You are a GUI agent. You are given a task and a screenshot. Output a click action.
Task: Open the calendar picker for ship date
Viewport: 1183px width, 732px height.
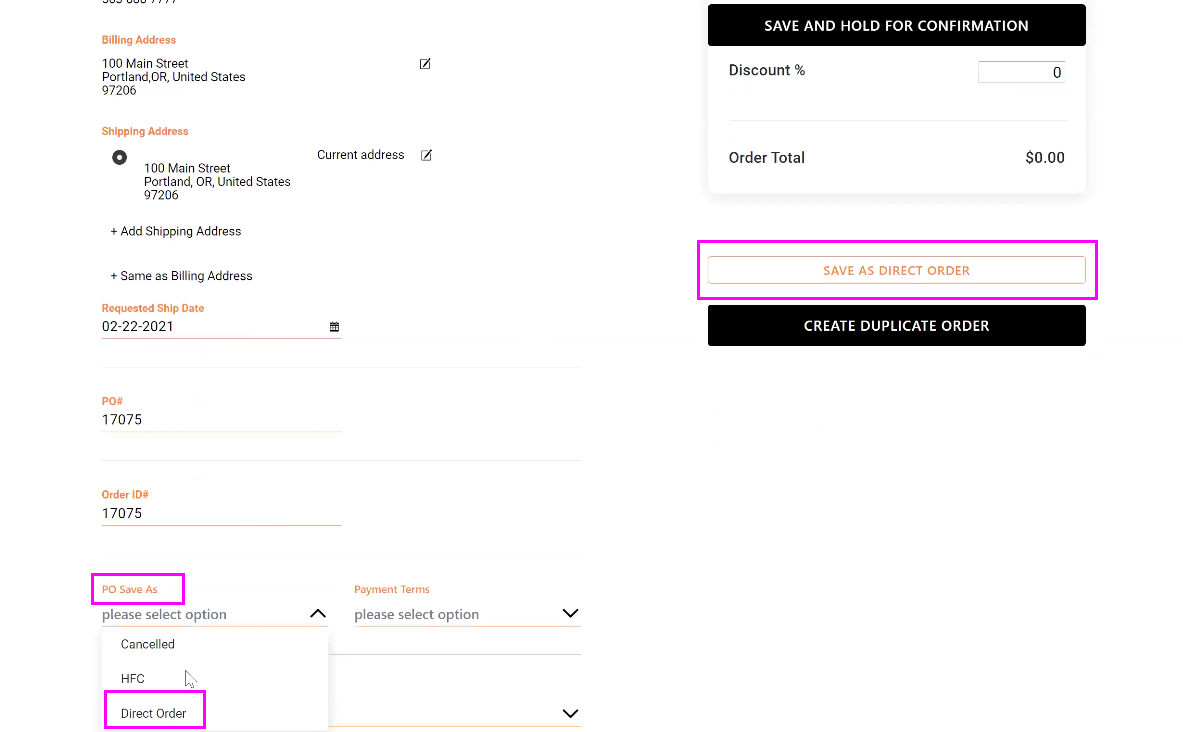click(334, 327)
